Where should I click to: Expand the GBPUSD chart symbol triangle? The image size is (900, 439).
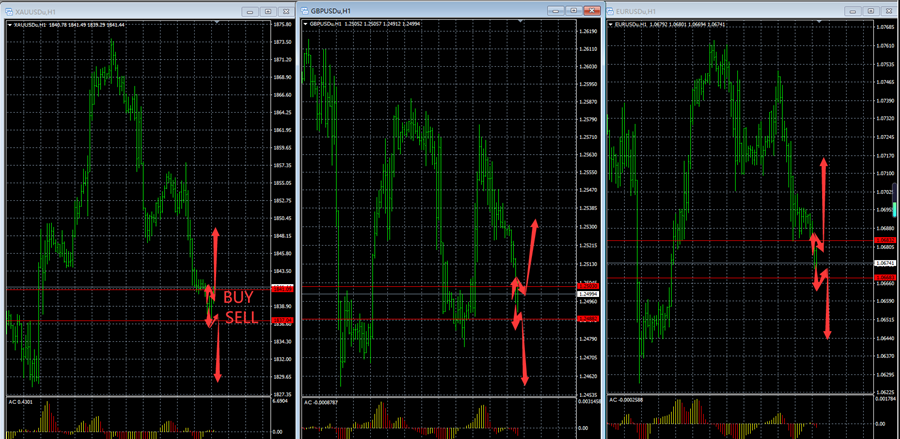[x=307, y=23]
